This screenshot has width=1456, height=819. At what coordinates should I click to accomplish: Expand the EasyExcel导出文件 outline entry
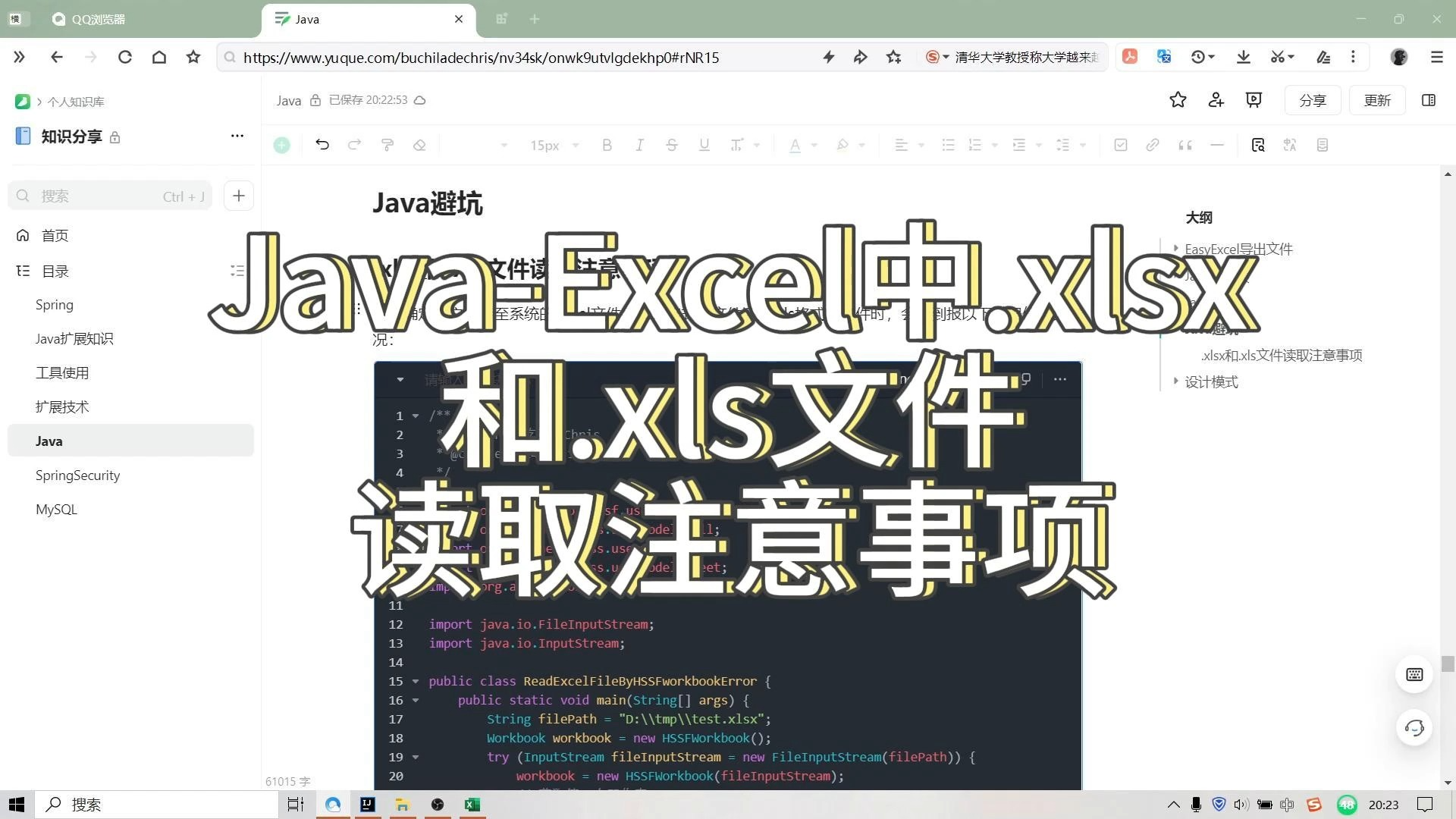tap(1176, 248)
